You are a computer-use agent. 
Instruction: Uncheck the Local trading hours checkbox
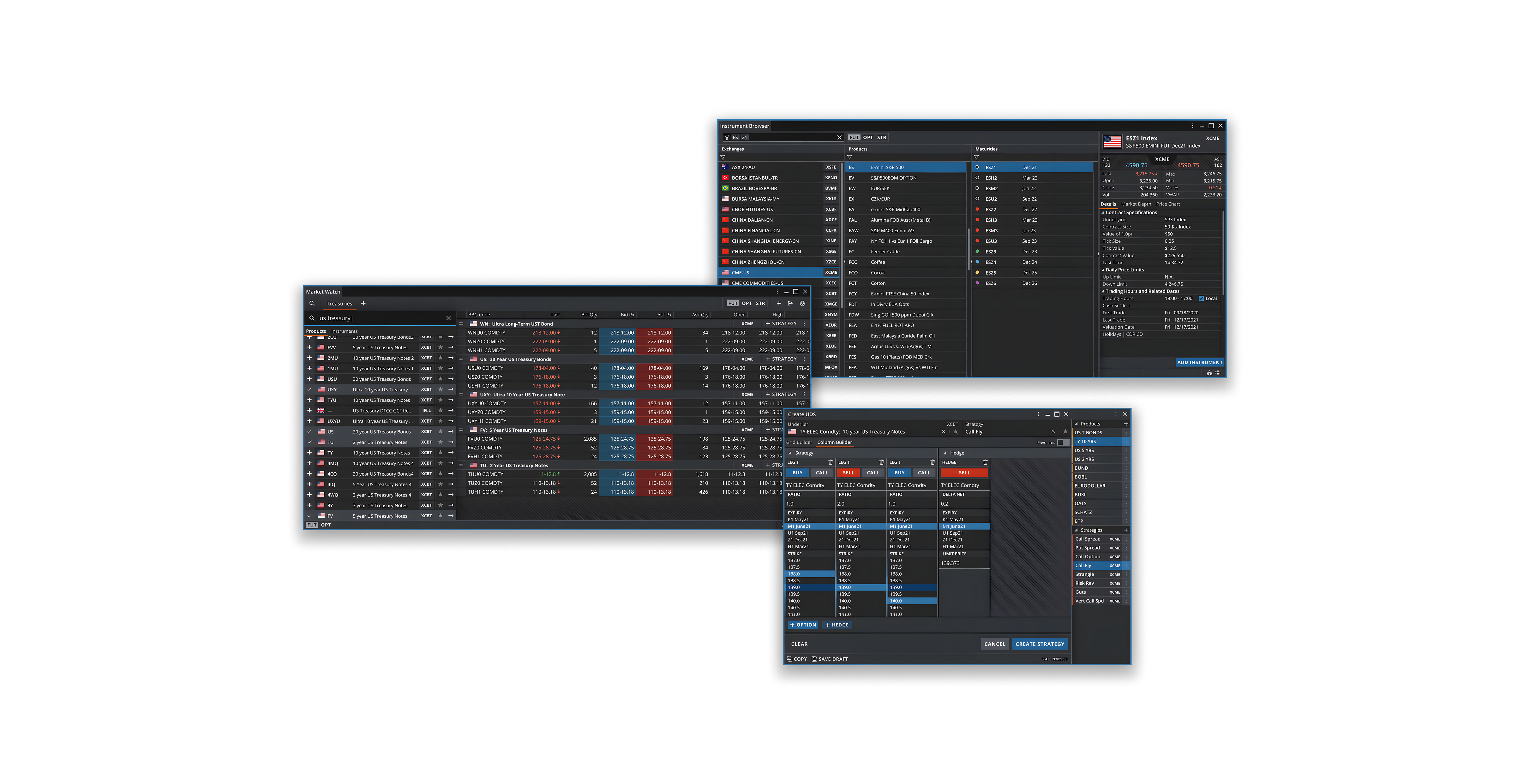point(1201,298)
